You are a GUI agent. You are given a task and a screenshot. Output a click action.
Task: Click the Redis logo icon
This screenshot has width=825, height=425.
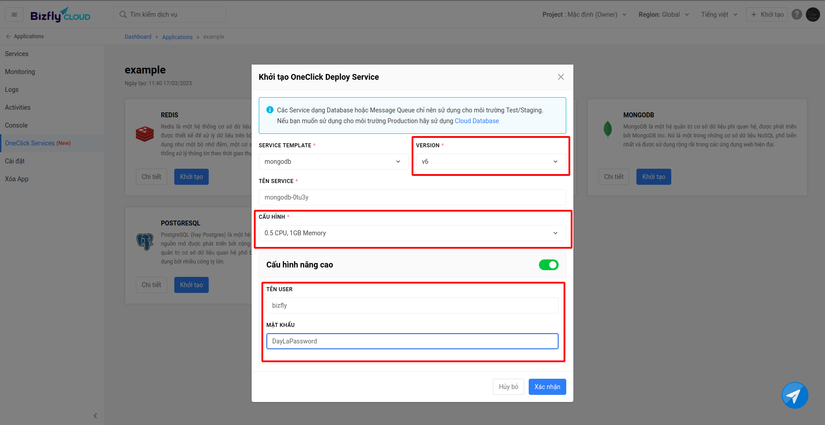tap(145, 134)
